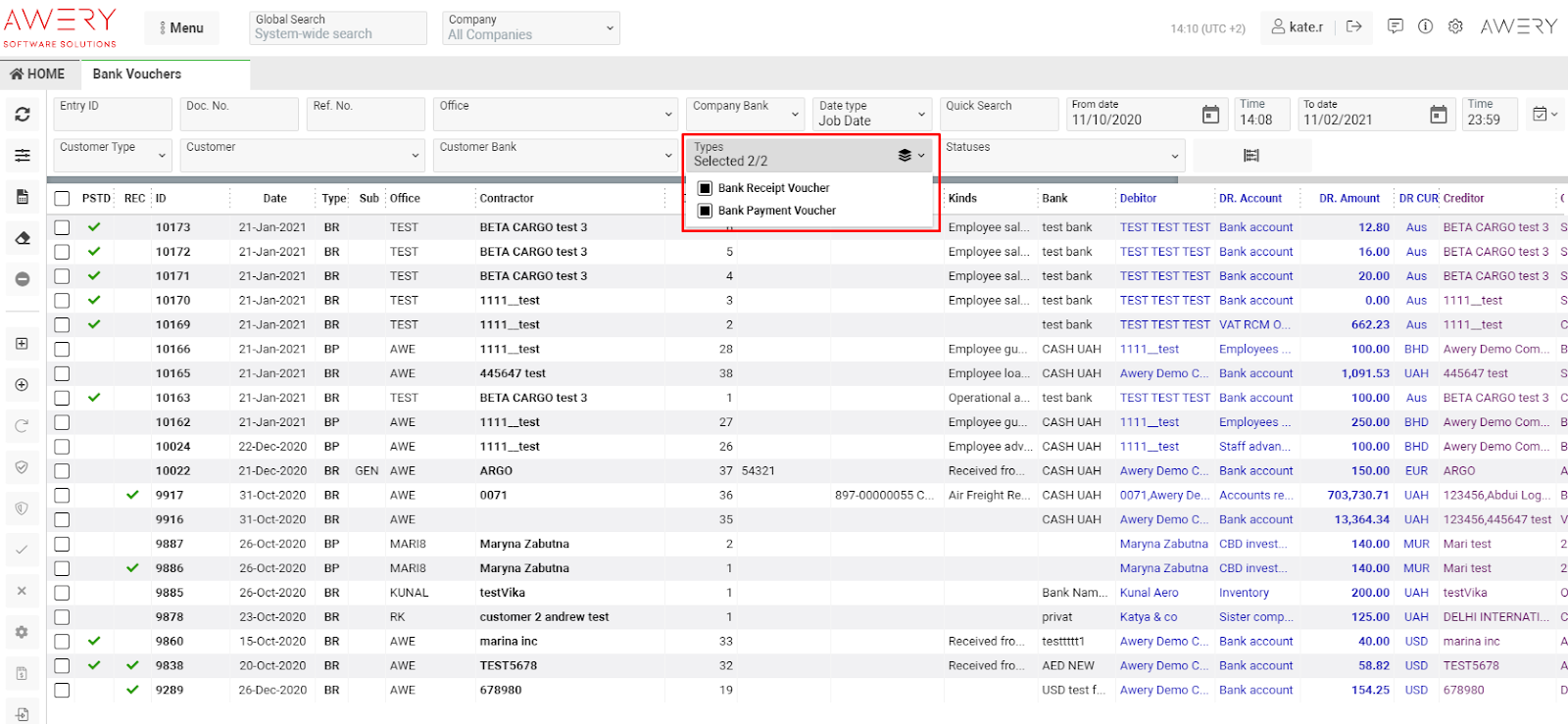
Task: Click the abacus icon beside Statuses
Action: tap(1251, 156)
